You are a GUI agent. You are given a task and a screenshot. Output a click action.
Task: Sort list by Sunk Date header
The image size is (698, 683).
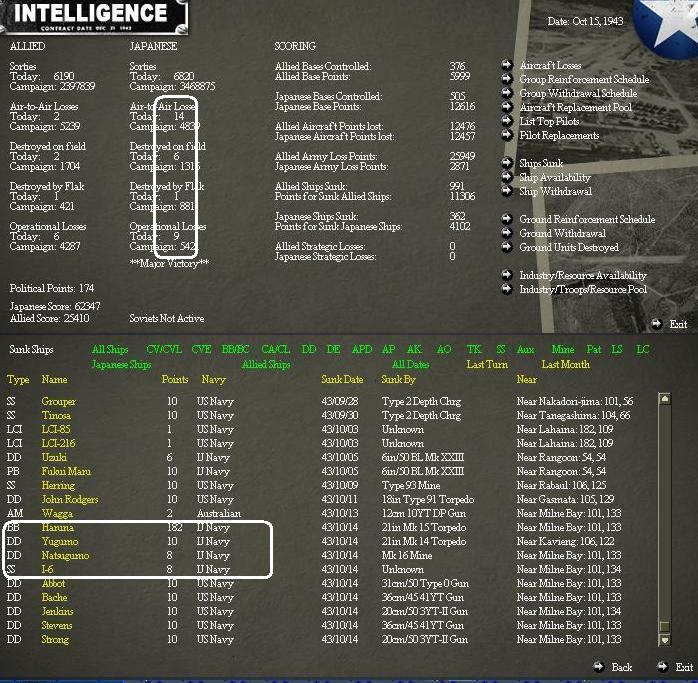click(342, 380)
